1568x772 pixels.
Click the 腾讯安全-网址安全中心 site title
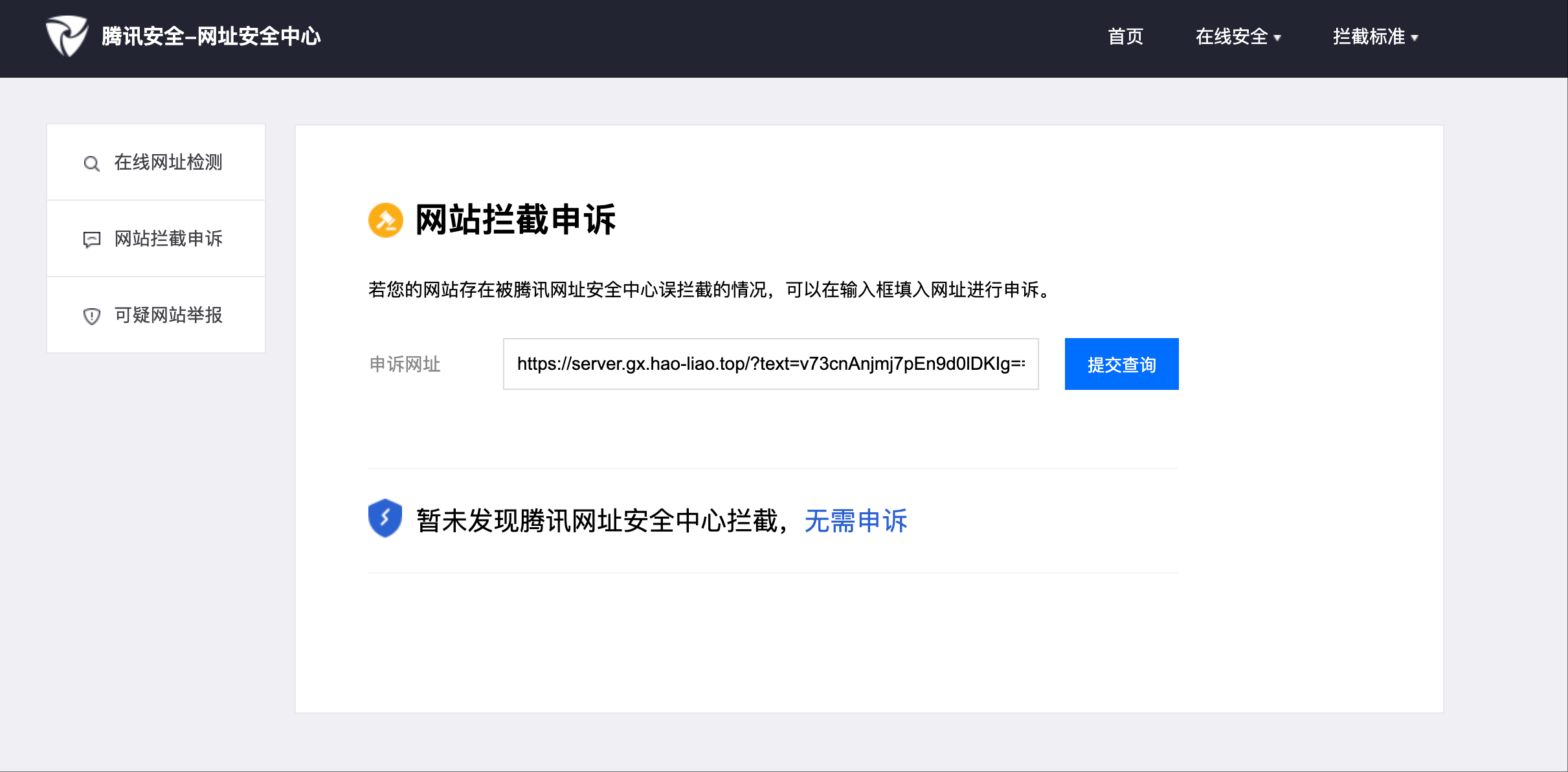pos(211,36)
